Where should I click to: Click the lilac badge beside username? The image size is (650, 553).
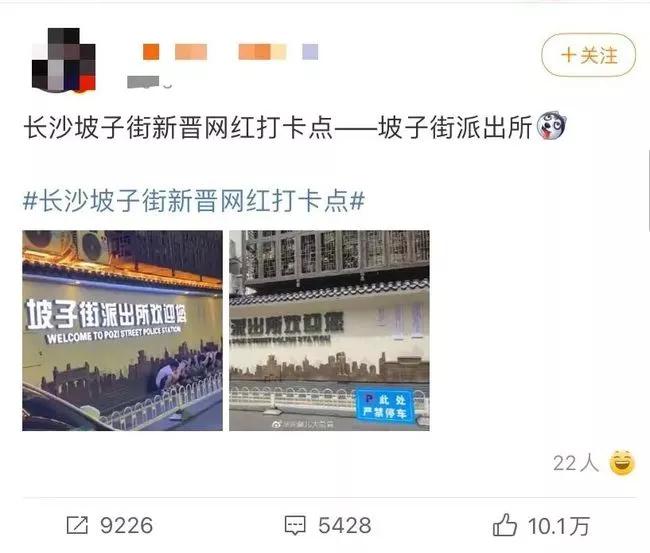point(310,52)
